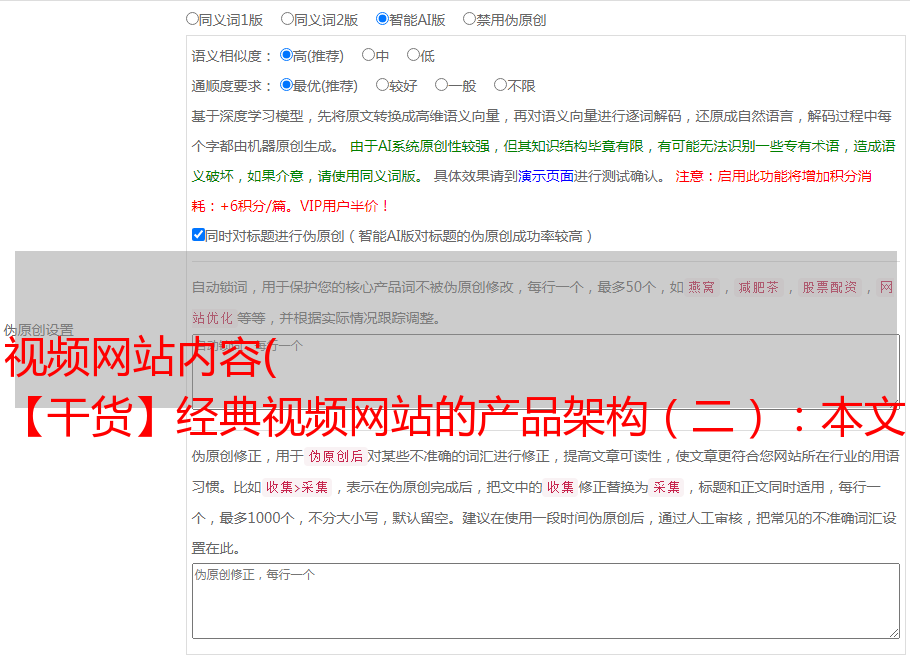This screenshot has height=658, width=911.
Task: Click the 基于深度学习模型 description text
Action: 248,116
